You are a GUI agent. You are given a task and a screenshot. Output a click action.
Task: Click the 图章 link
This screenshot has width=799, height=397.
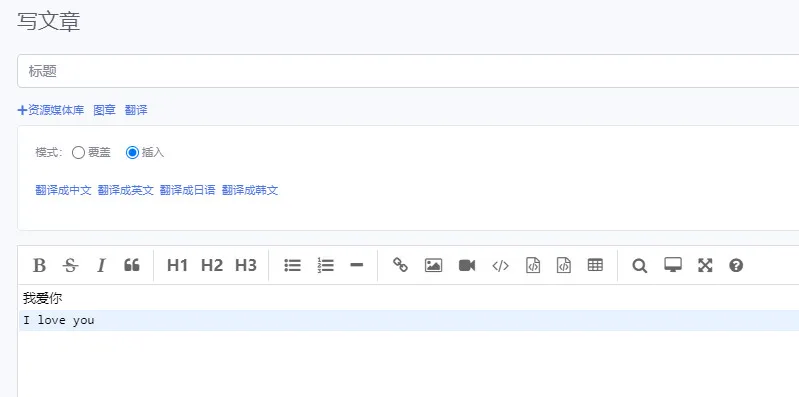(x=104, y=110)
